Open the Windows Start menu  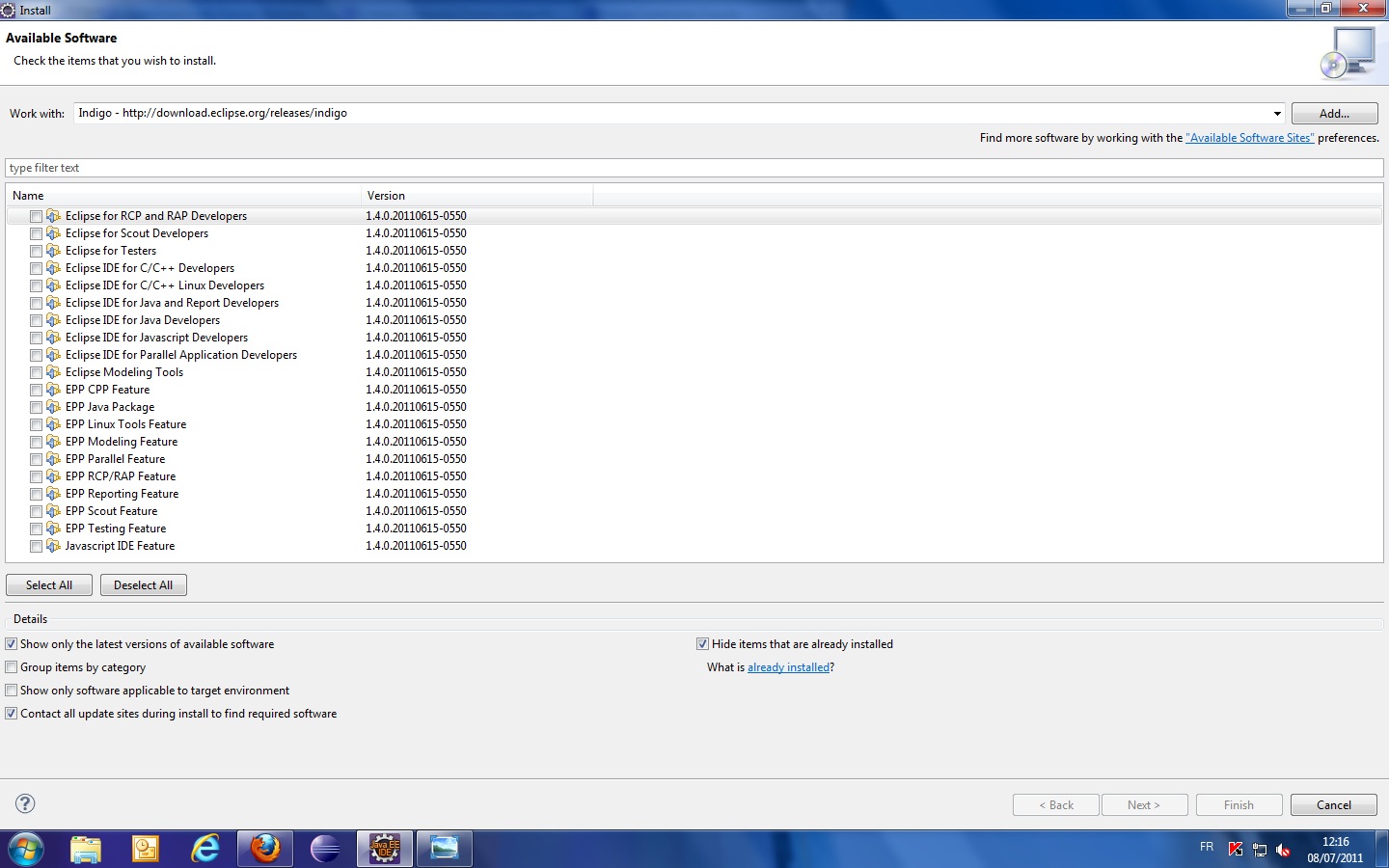26,850
